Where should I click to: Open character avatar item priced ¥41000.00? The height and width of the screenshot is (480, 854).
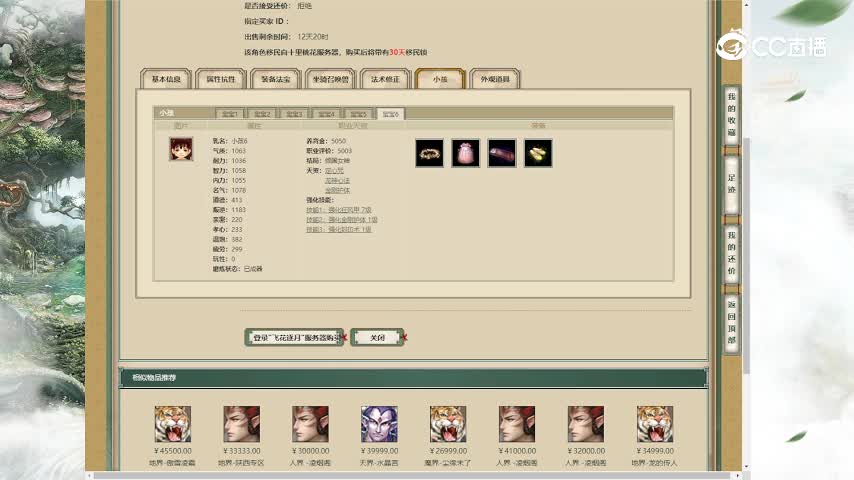[517, 424]
